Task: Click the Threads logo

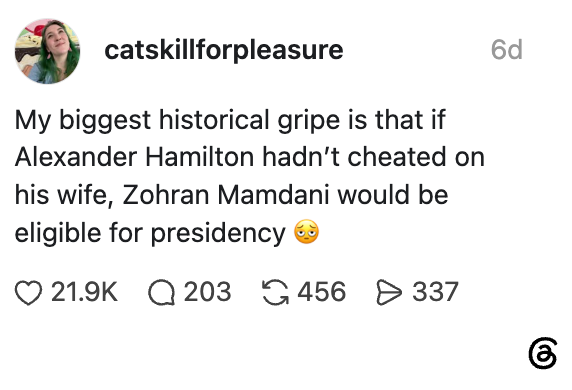Action: (543, 353)
